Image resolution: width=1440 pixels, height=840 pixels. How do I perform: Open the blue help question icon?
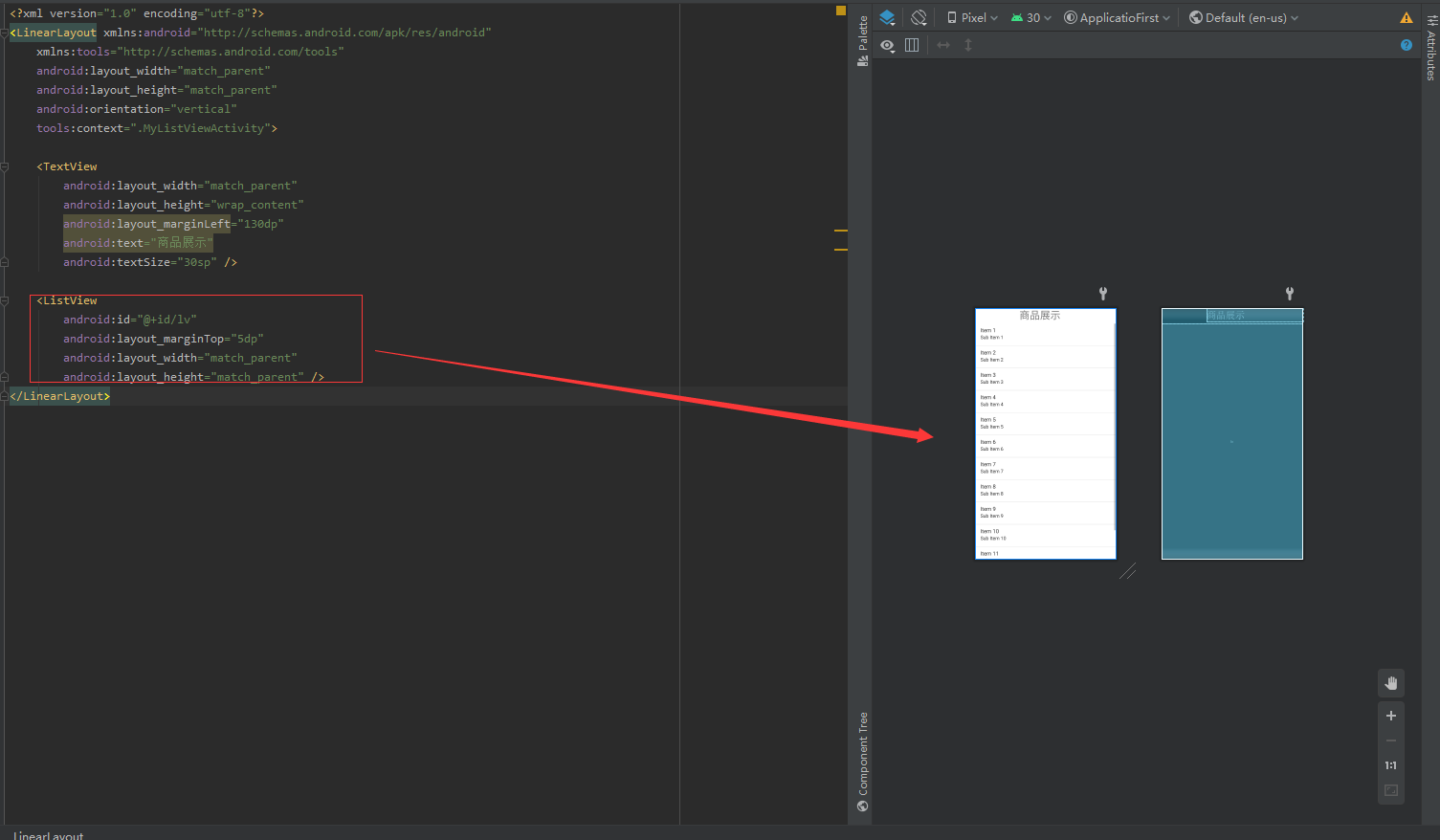pos(1406,45)
